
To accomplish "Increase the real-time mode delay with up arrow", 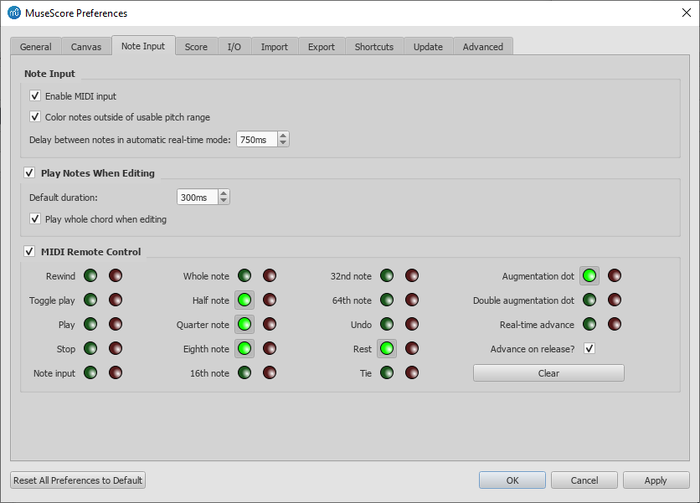I will [x=283, y=135].
